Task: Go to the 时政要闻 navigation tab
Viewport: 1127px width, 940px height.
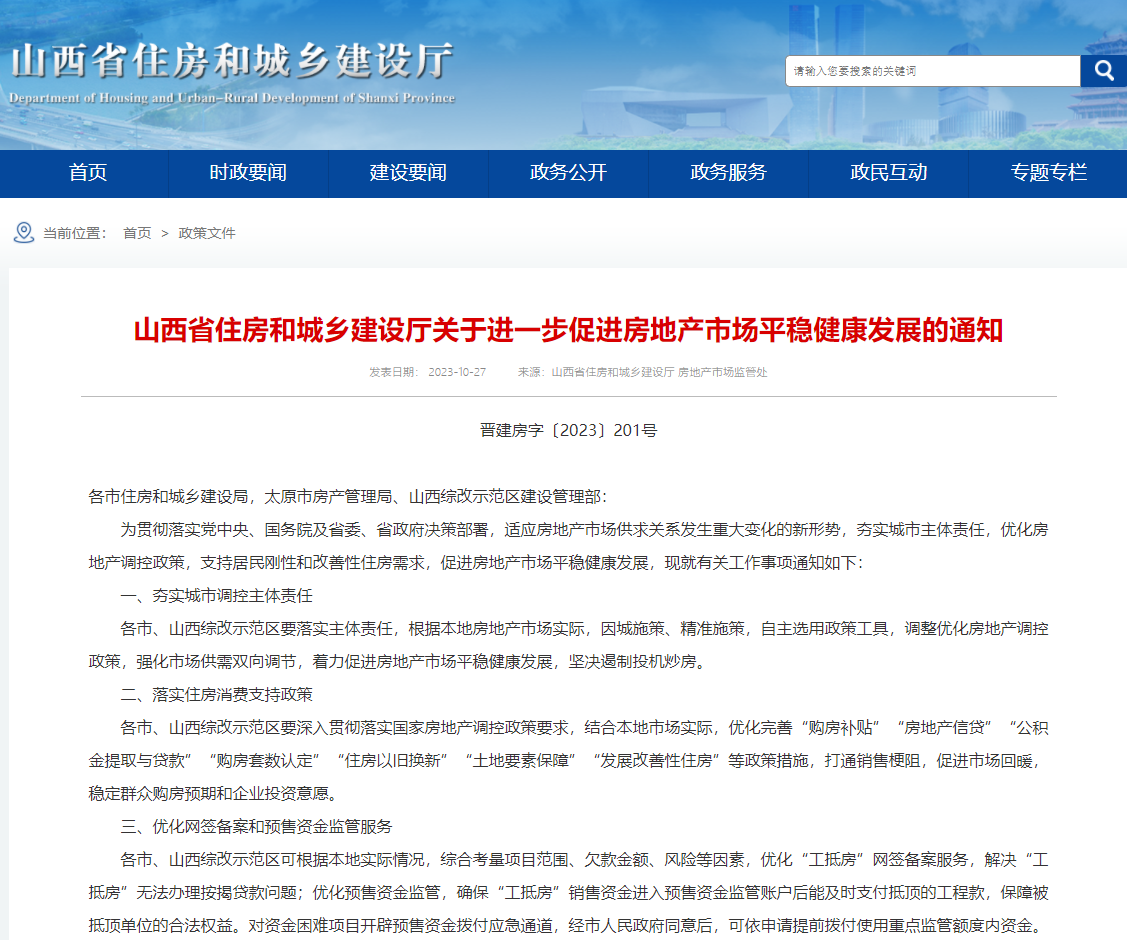Action: tap(248, 173)
